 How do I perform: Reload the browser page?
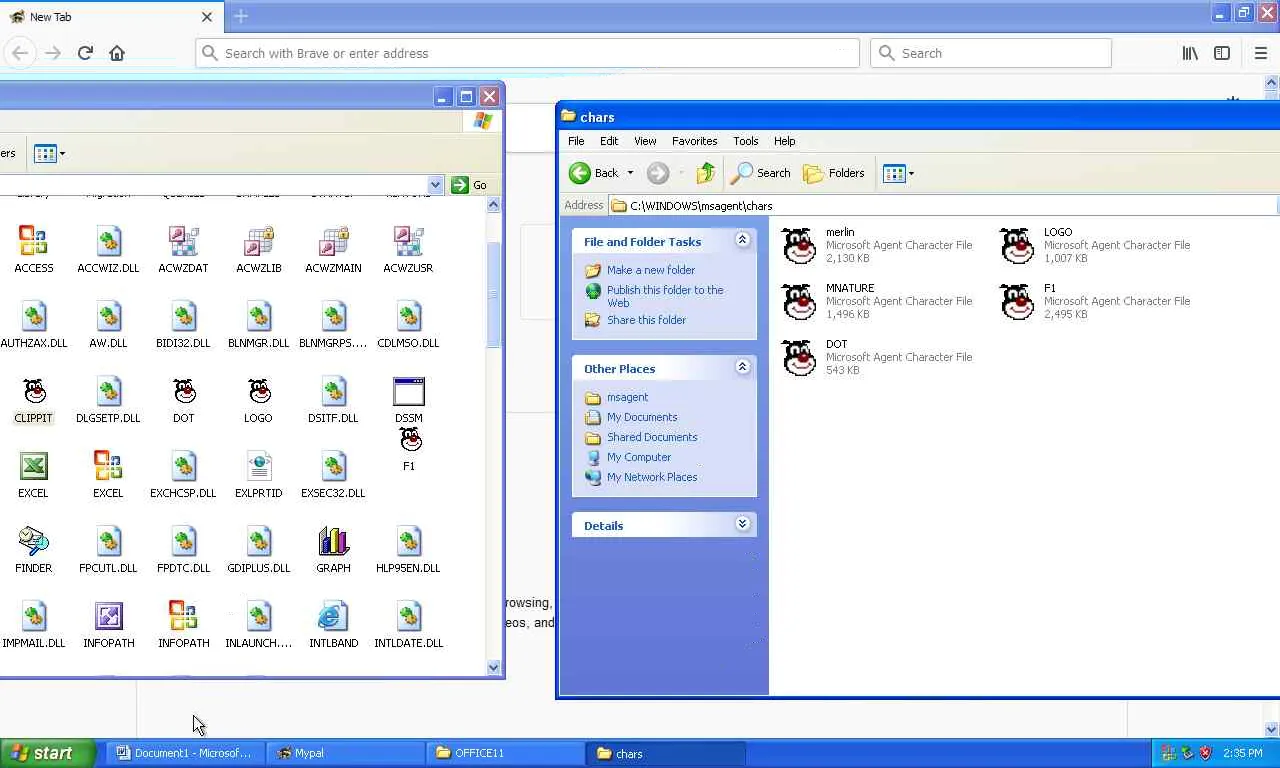(x=85, y=53)
